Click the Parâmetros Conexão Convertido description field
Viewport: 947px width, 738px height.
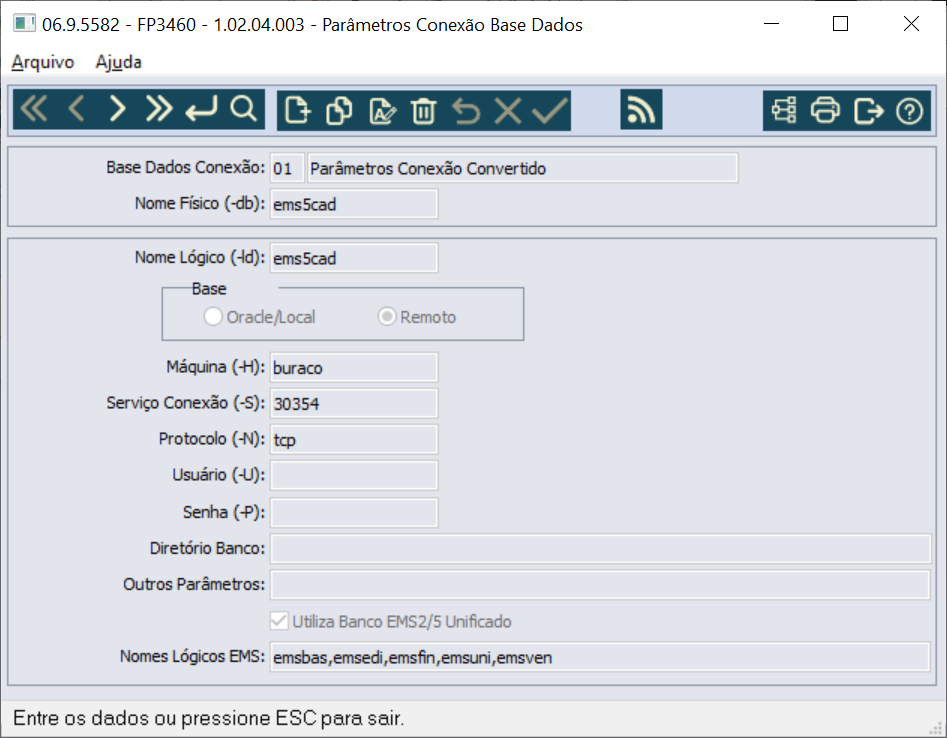pyautogui.click(x=522, y=168)
